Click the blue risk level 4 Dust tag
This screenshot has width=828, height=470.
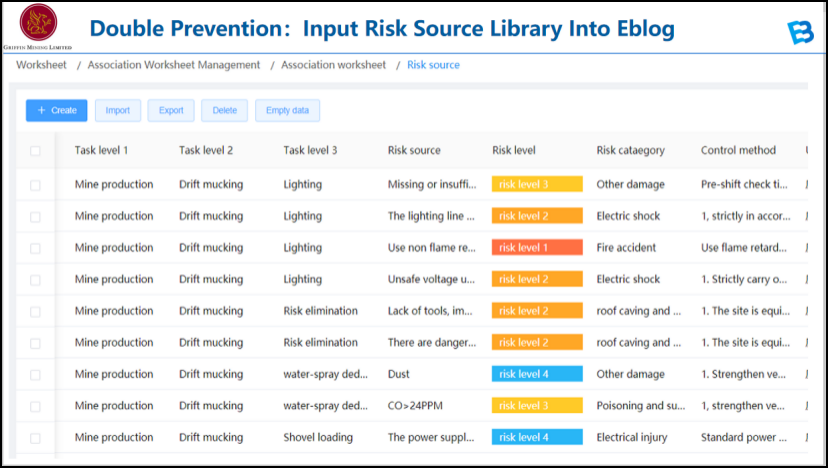point(536,374)
